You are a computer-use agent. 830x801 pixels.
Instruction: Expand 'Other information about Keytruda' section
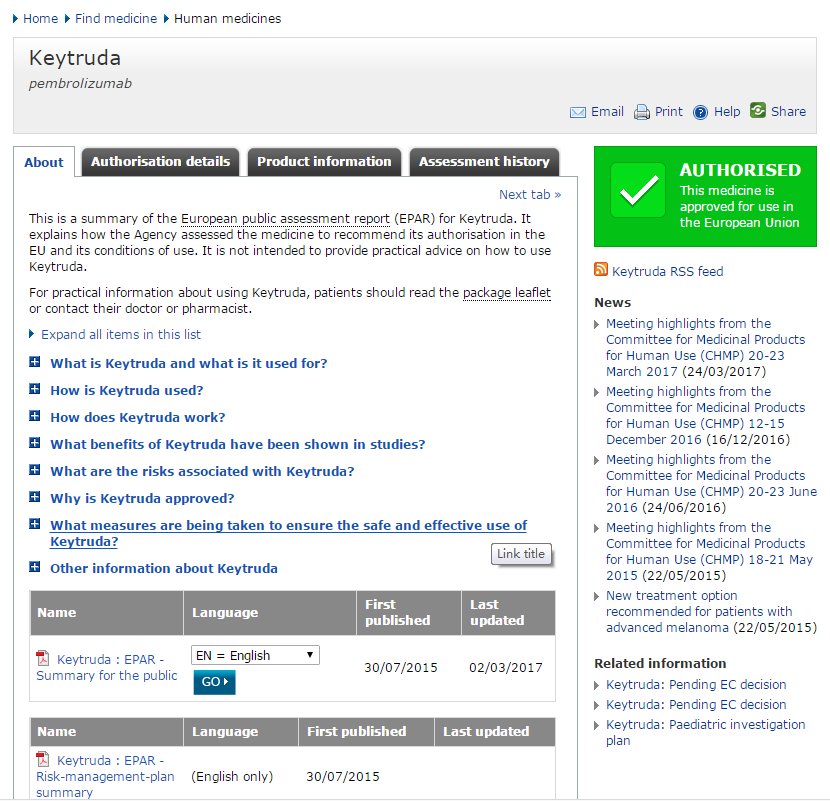(34, 567)
